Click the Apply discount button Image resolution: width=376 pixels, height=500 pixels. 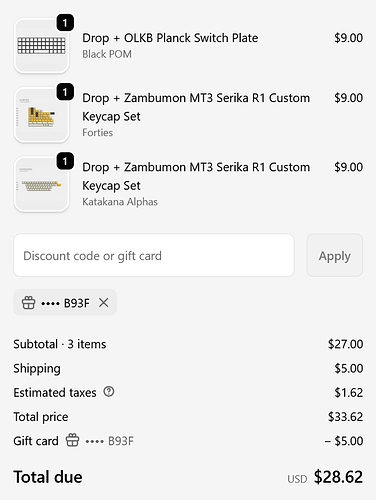[335, 255]
